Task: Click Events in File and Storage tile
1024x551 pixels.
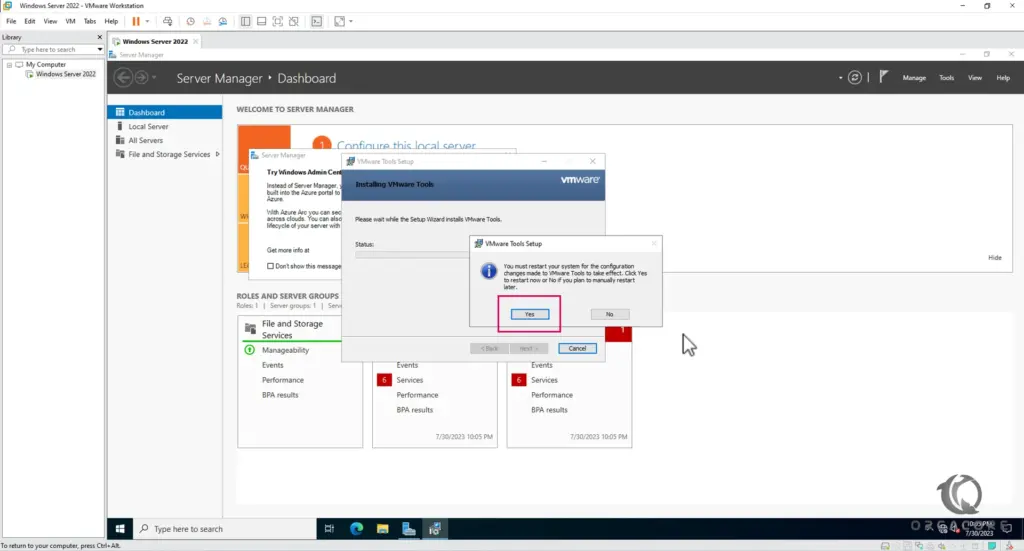Action: pos(273,365)
